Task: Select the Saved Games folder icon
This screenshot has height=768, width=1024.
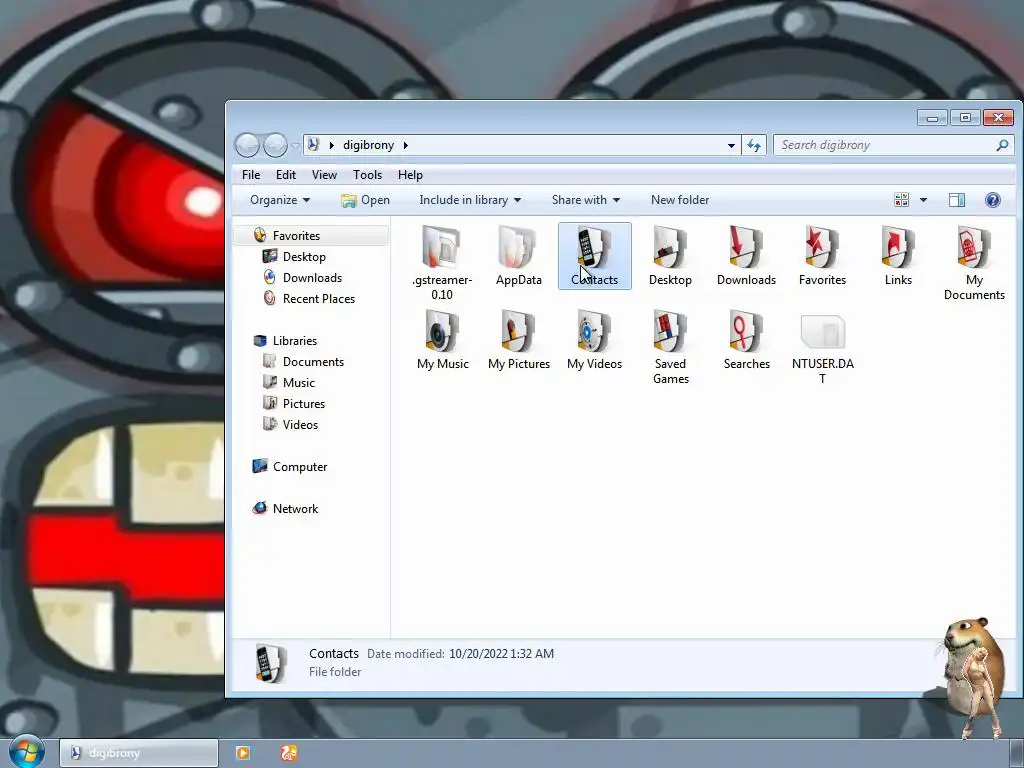Action: point(670,332)
